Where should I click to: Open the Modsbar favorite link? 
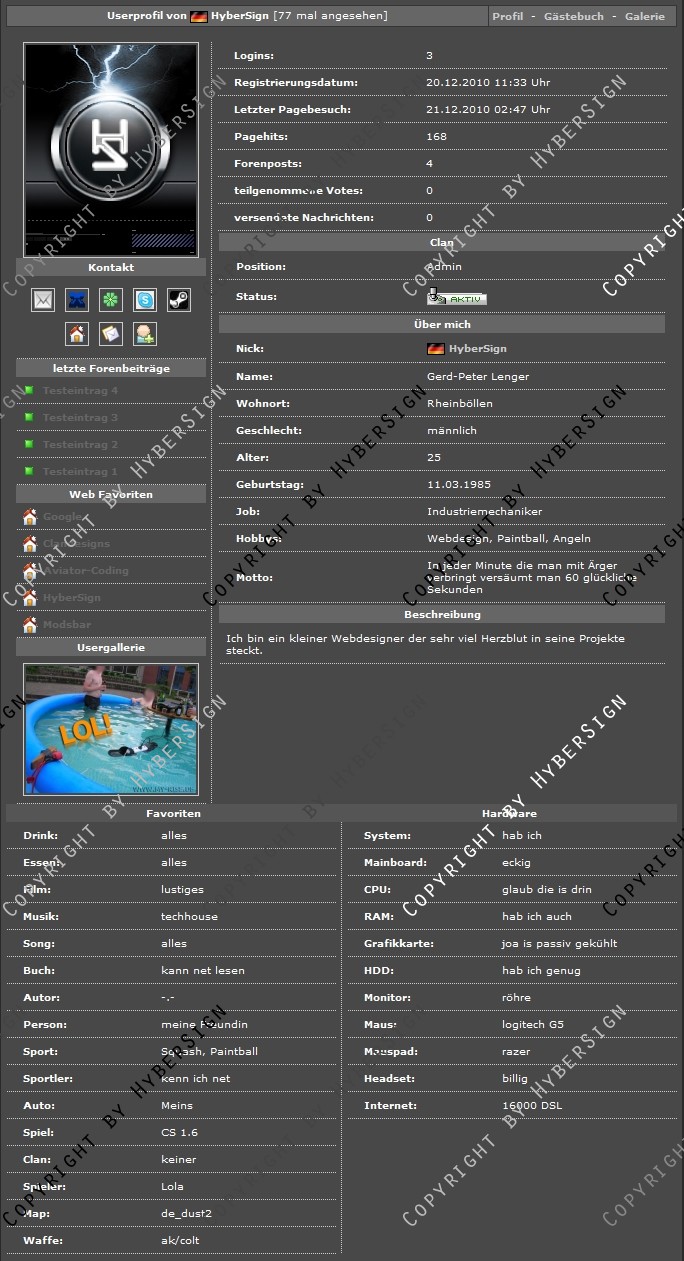coord(67,625)
